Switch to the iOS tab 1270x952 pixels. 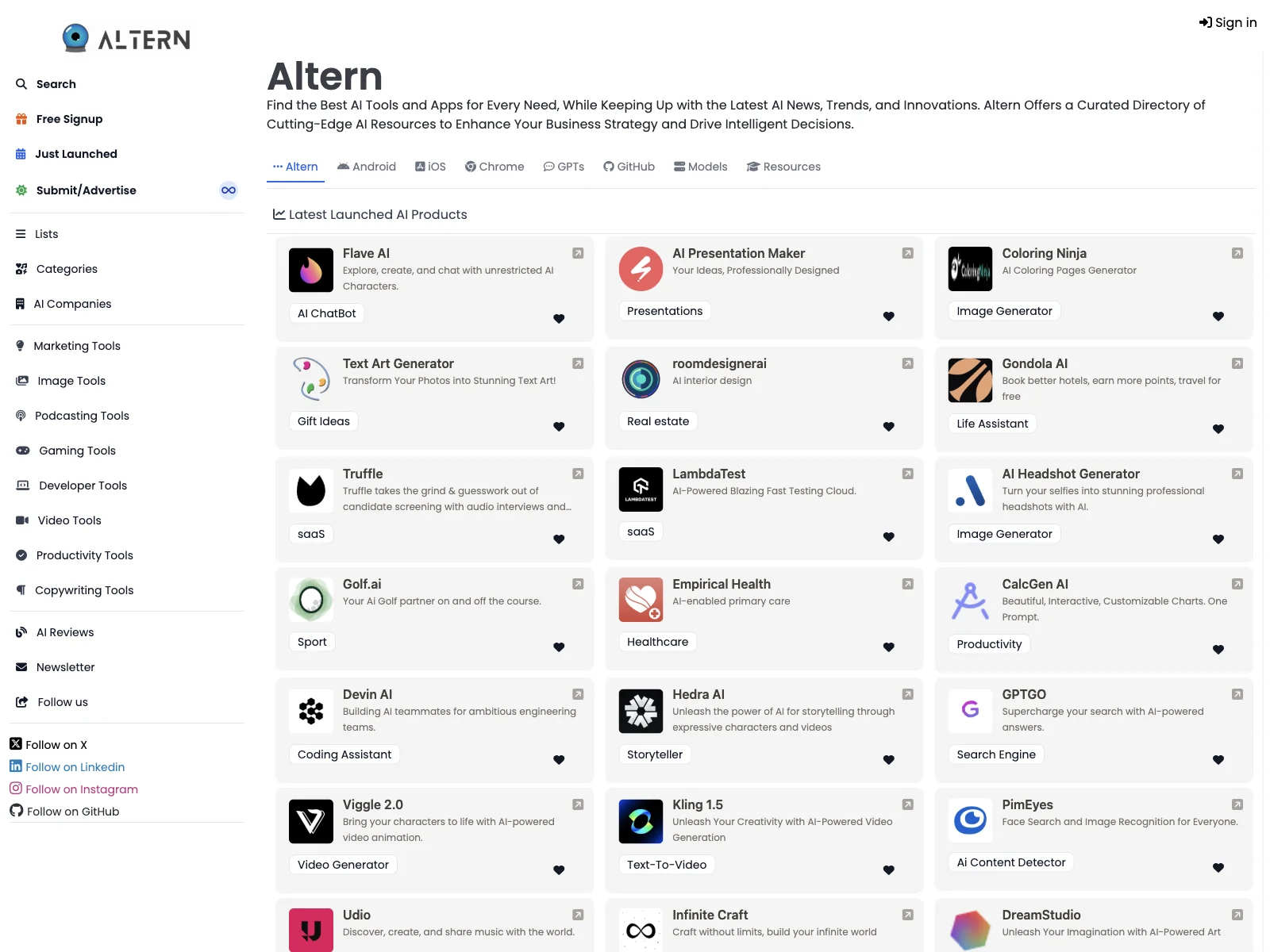click(430, 167)
